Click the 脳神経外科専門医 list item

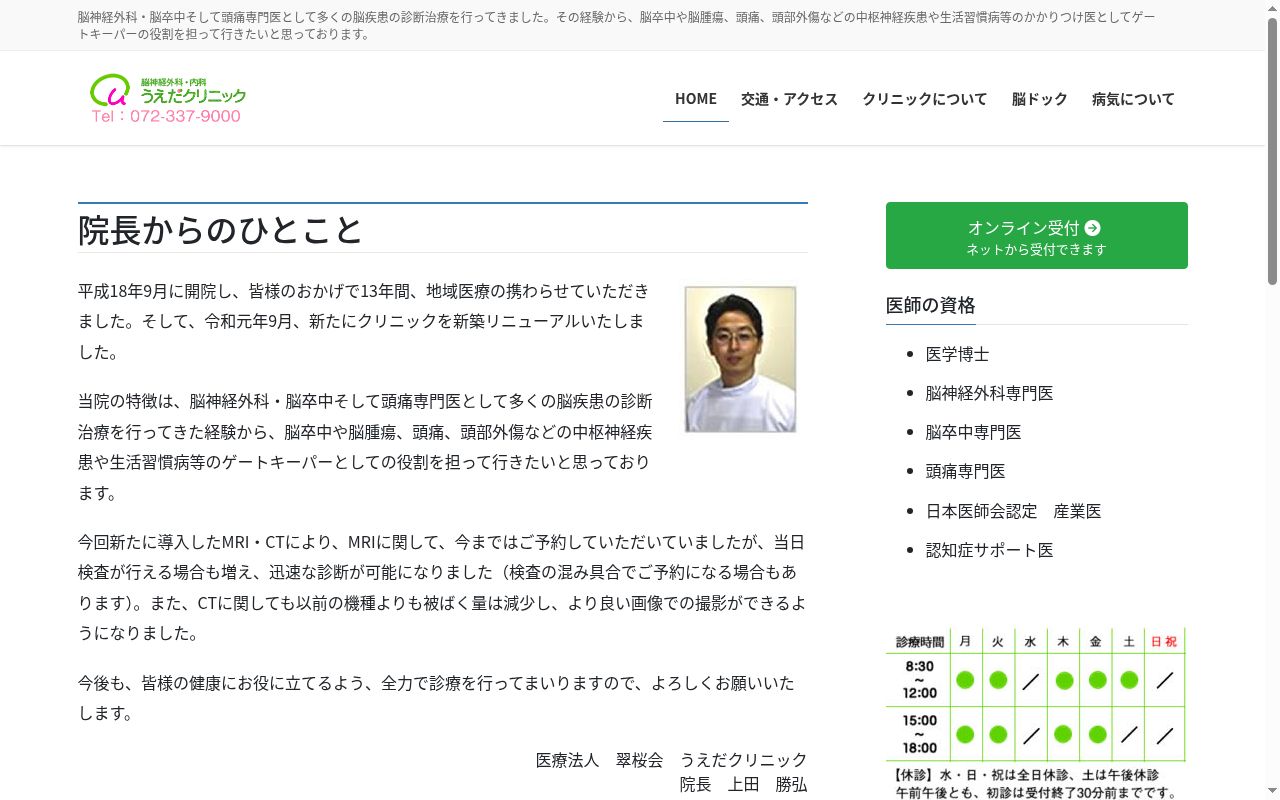989,393
